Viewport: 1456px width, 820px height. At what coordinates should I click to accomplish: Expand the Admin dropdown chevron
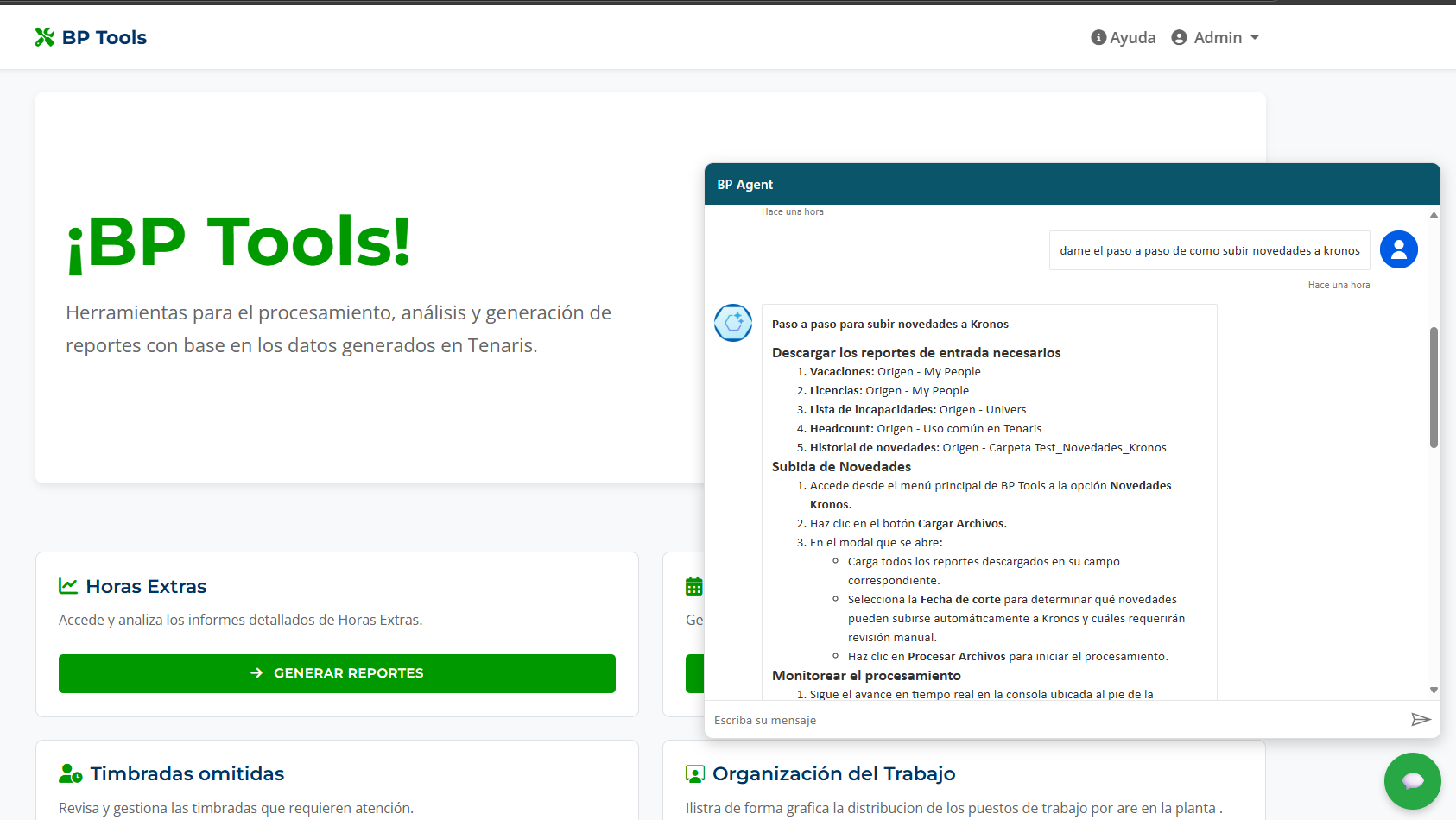point(1255,38)
